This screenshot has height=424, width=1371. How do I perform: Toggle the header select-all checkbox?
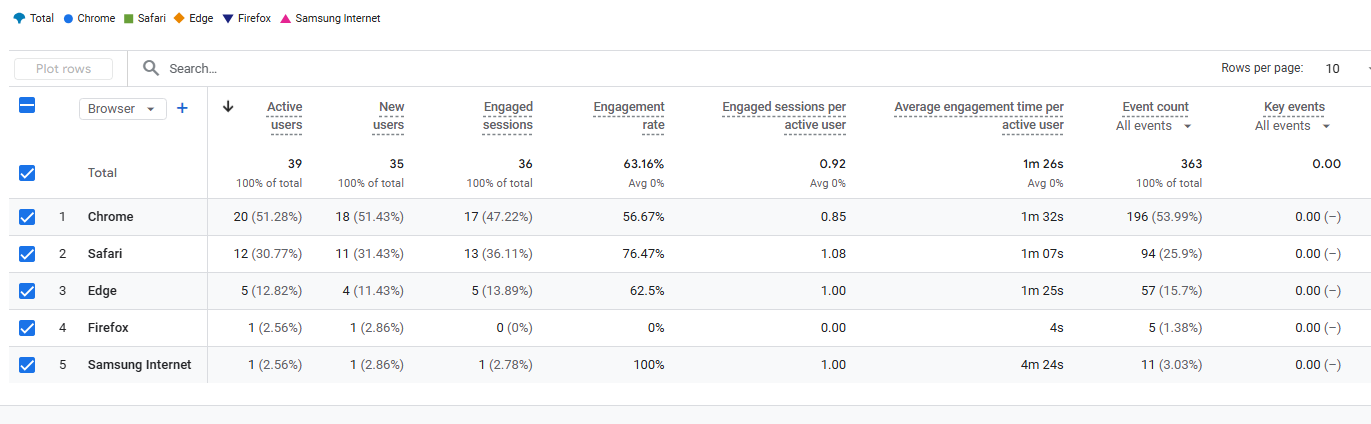click(27, 105)
